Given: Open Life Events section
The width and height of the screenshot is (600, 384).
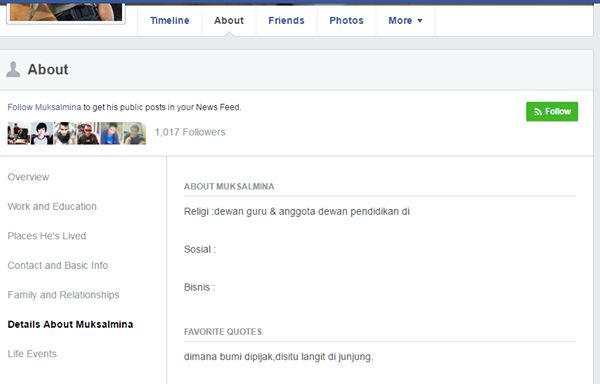Looking at the screenshot, I should tap(32, 354).
